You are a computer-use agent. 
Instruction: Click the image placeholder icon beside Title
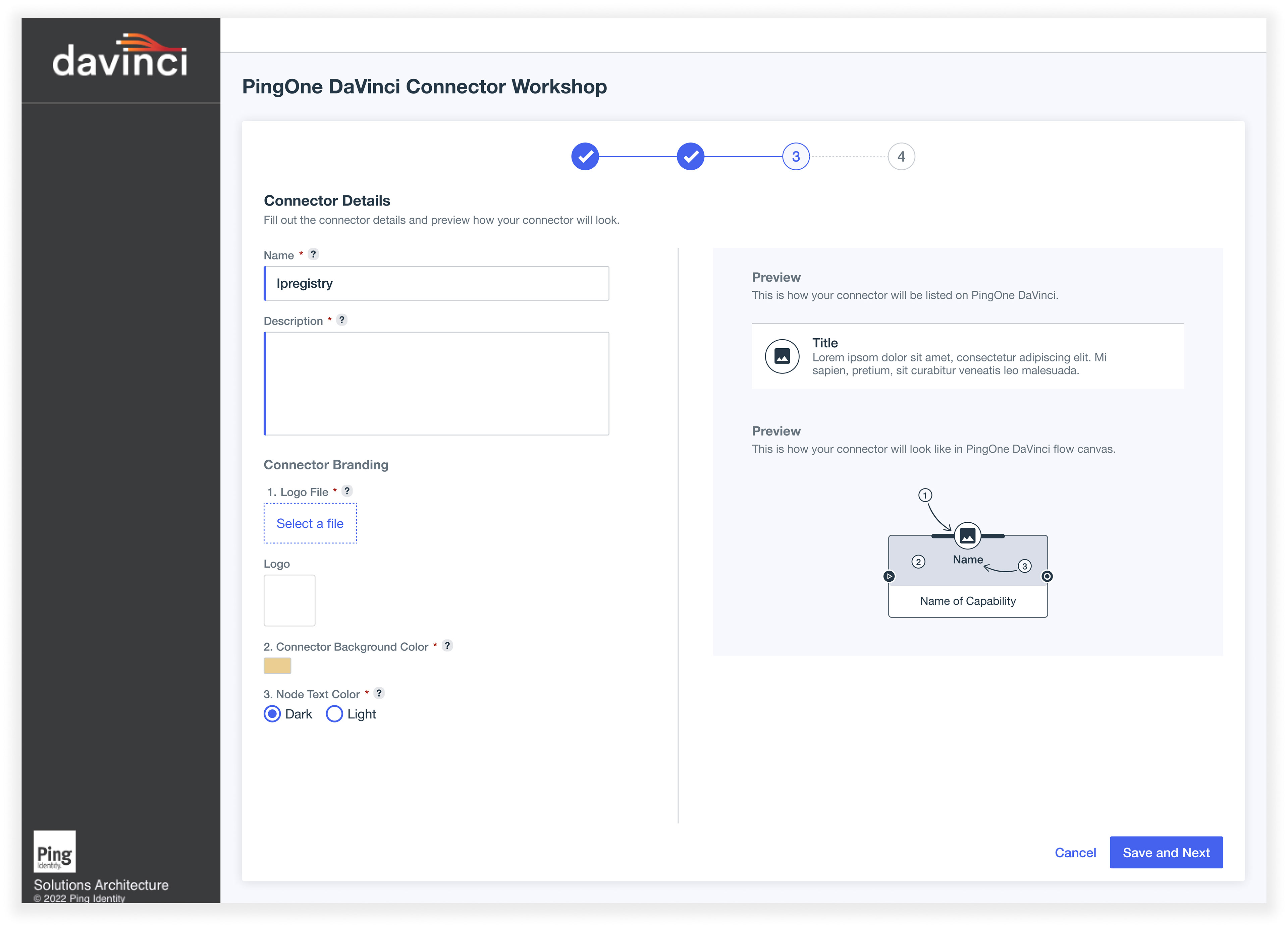coord(782,356)
